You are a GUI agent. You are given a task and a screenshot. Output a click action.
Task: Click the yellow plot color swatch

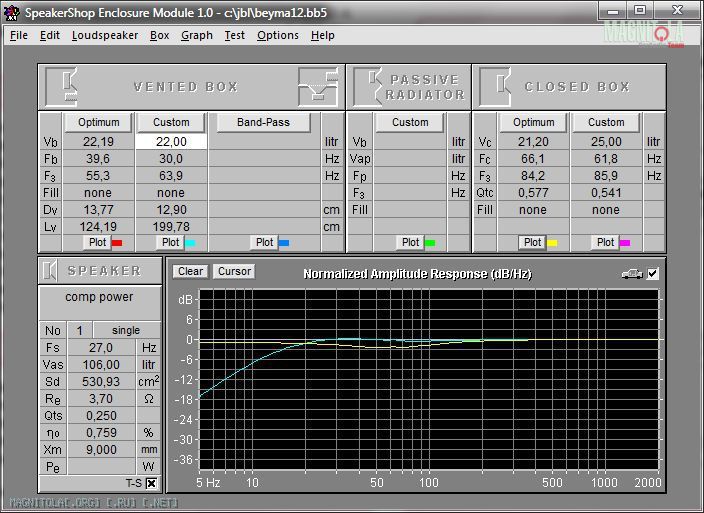point(552,243)
